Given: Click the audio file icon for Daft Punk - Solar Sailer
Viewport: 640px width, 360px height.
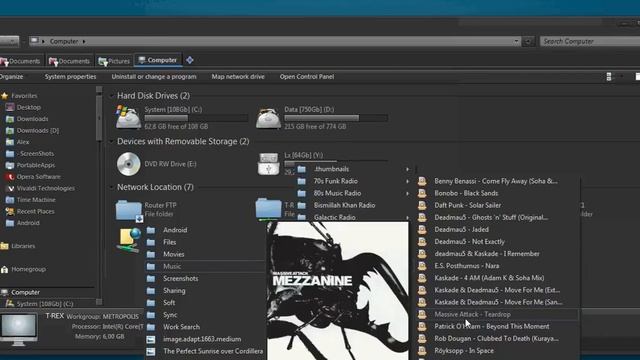Looking at the screenshot, I should [422, 205].
